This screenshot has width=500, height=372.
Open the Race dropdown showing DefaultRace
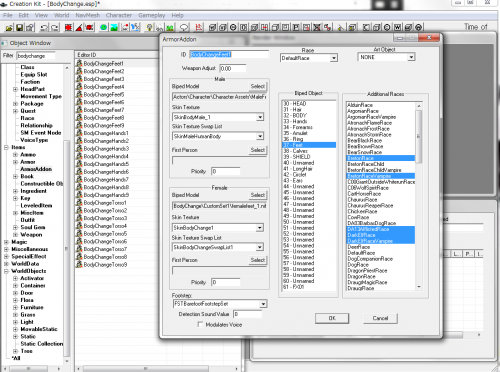point(309,58)
